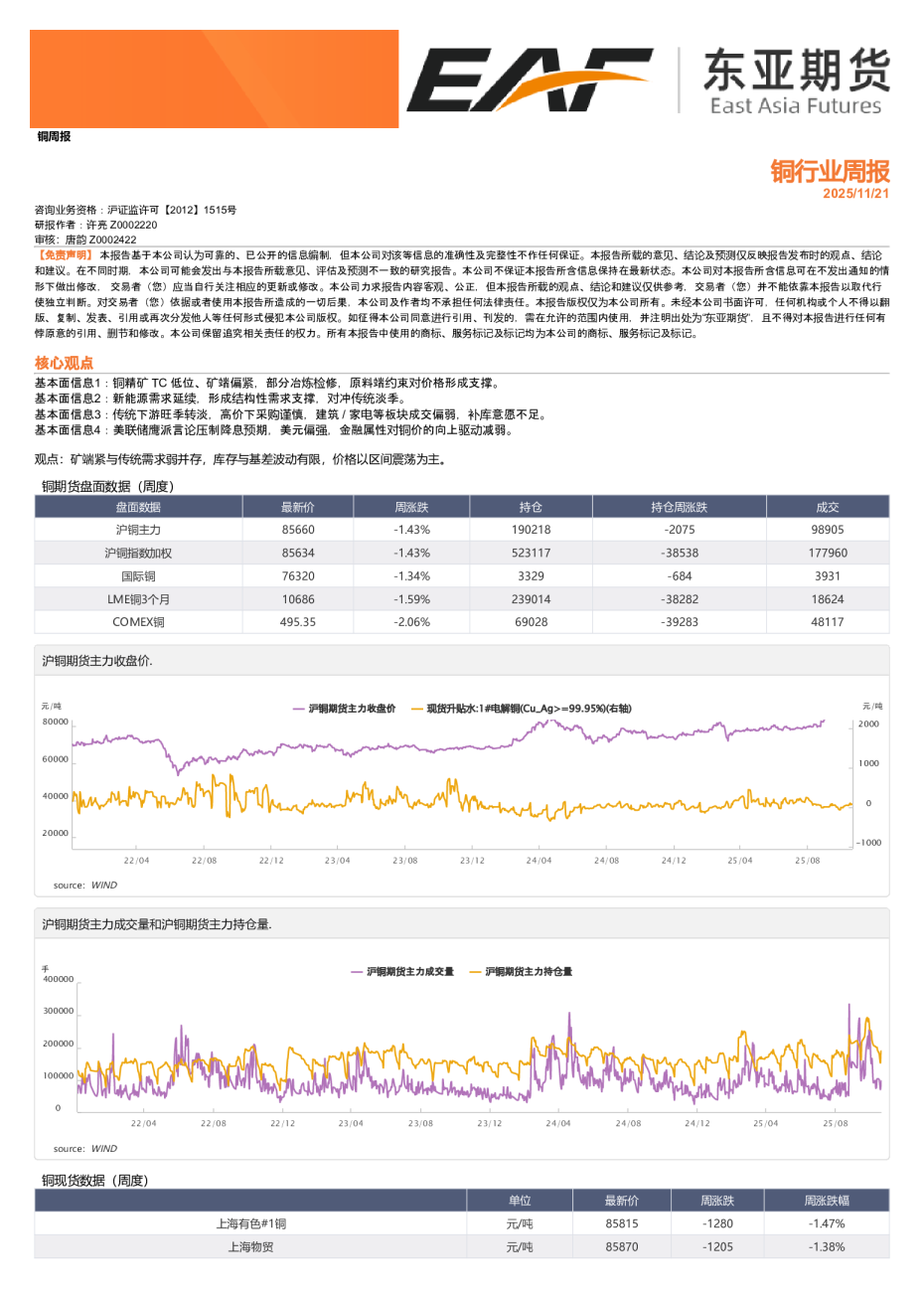
Task: Click the 持仓周涨跌 column header
Action: point(680,507)
